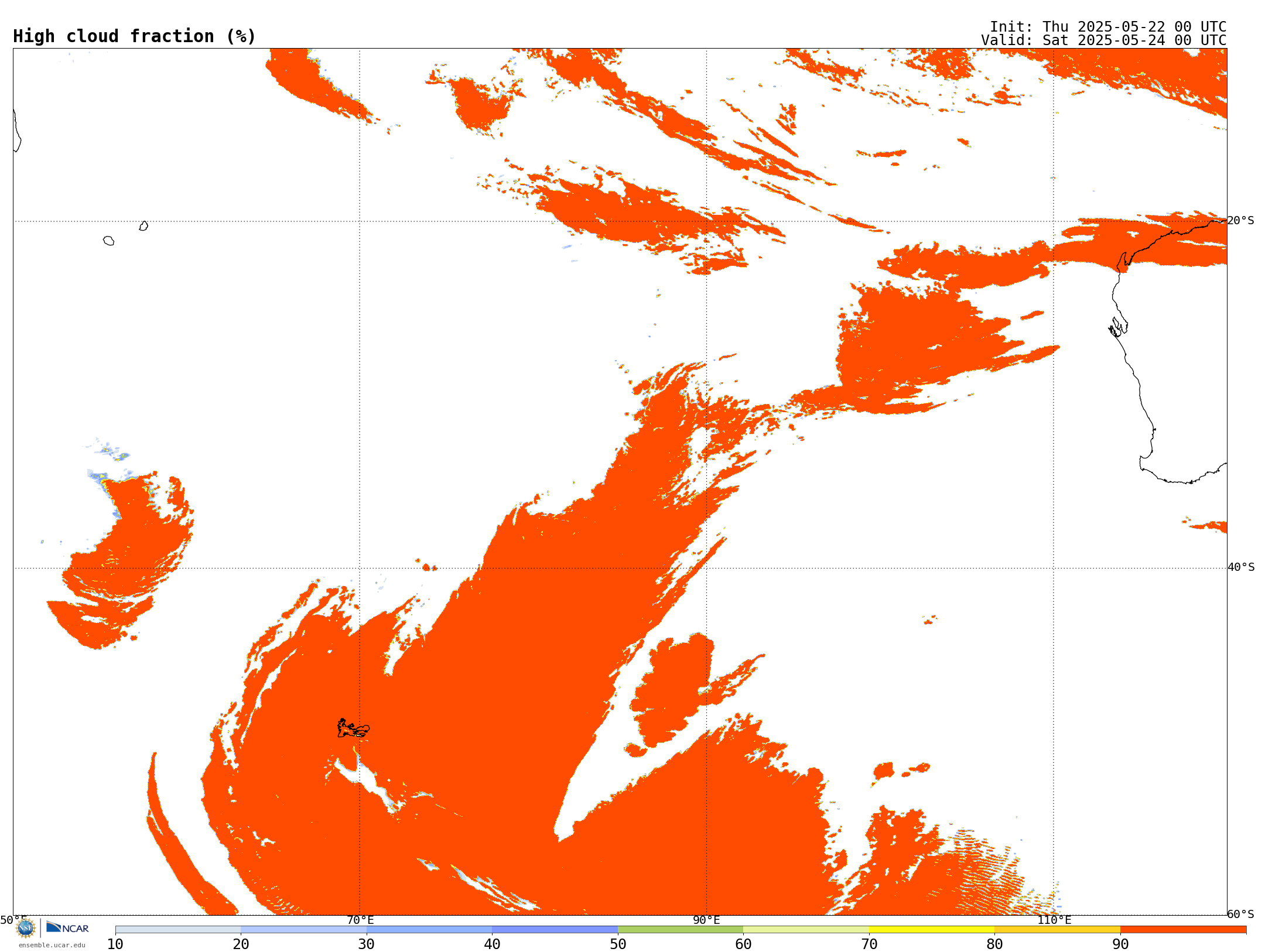
Task: Select the 'Valid: Sat 2025-05-24 00 UTC' text
Action: (x=1103, y=40)
